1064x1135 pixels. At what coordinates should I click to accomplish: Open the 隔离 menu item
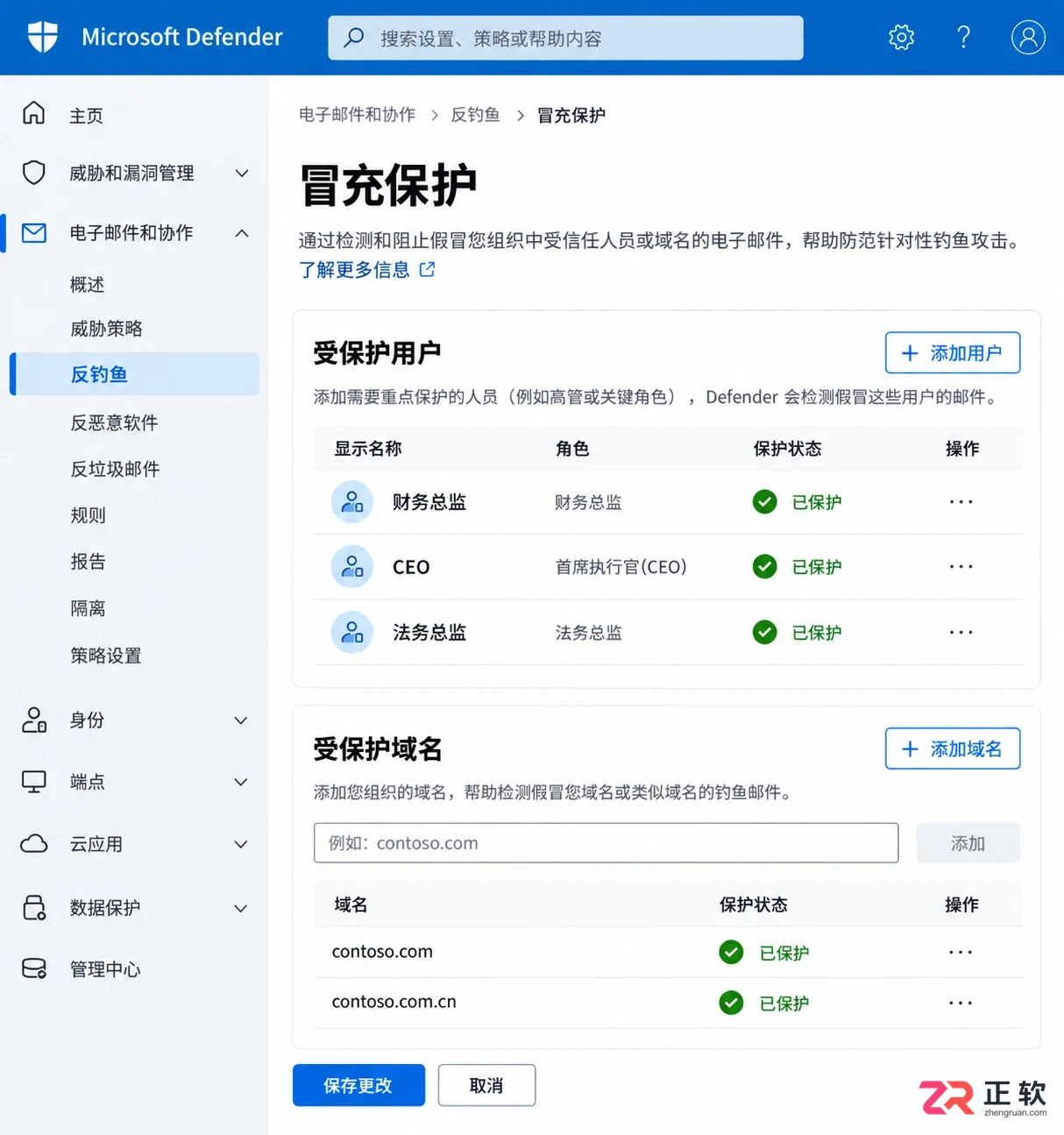tap(88, 608)
